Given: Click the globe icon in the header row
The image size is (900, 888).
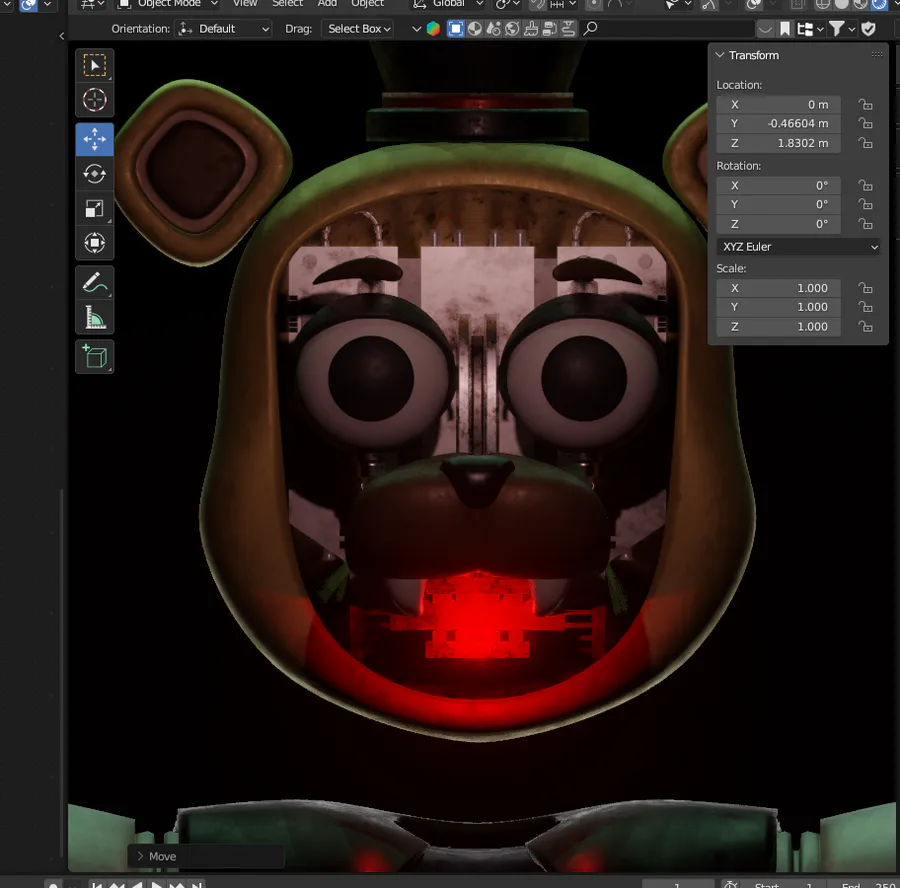Looking at the screenshot, I should 512,29.
